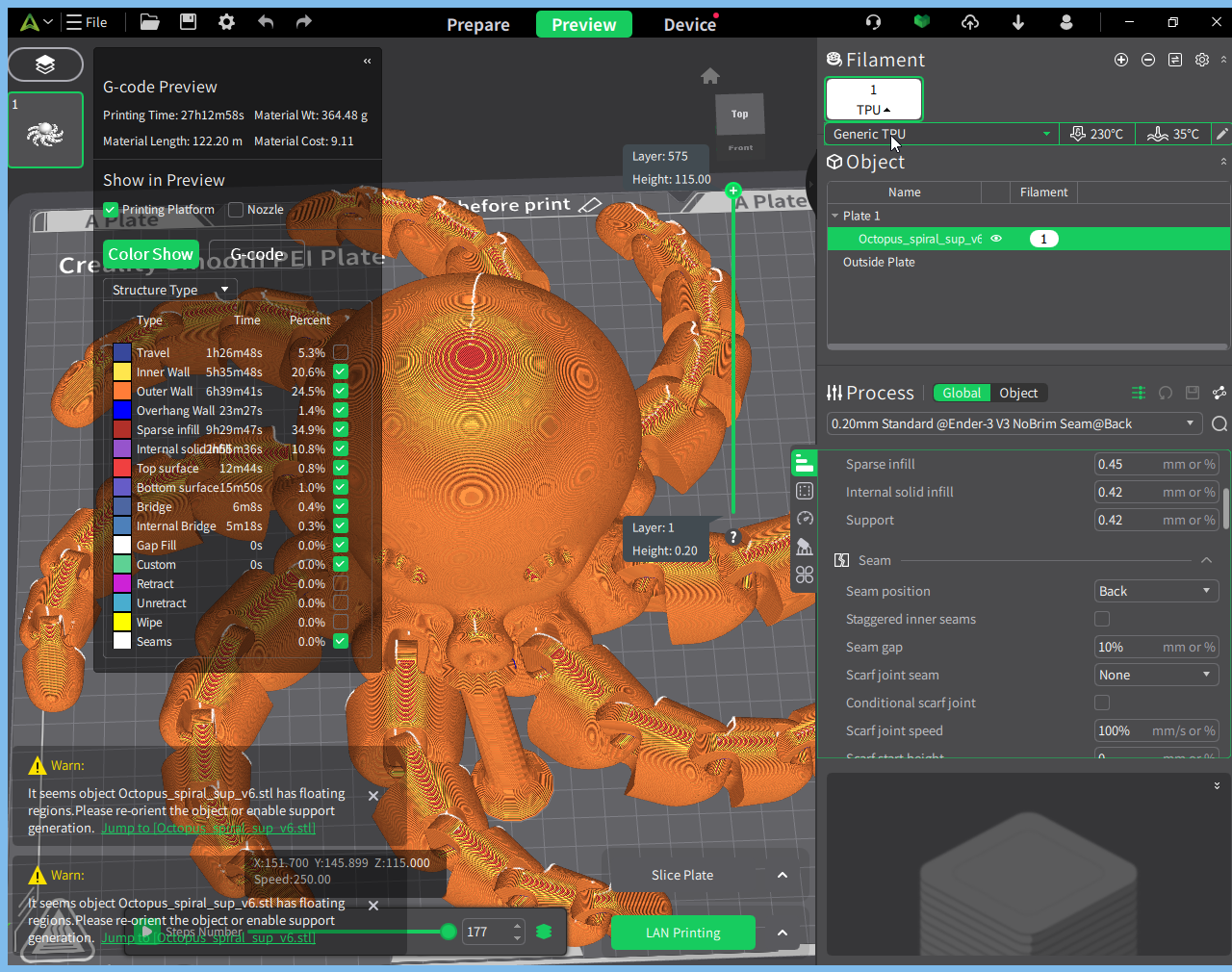Enable the Travel display checkbox
The image size is (1232, 972).
(x=341, y=352)
